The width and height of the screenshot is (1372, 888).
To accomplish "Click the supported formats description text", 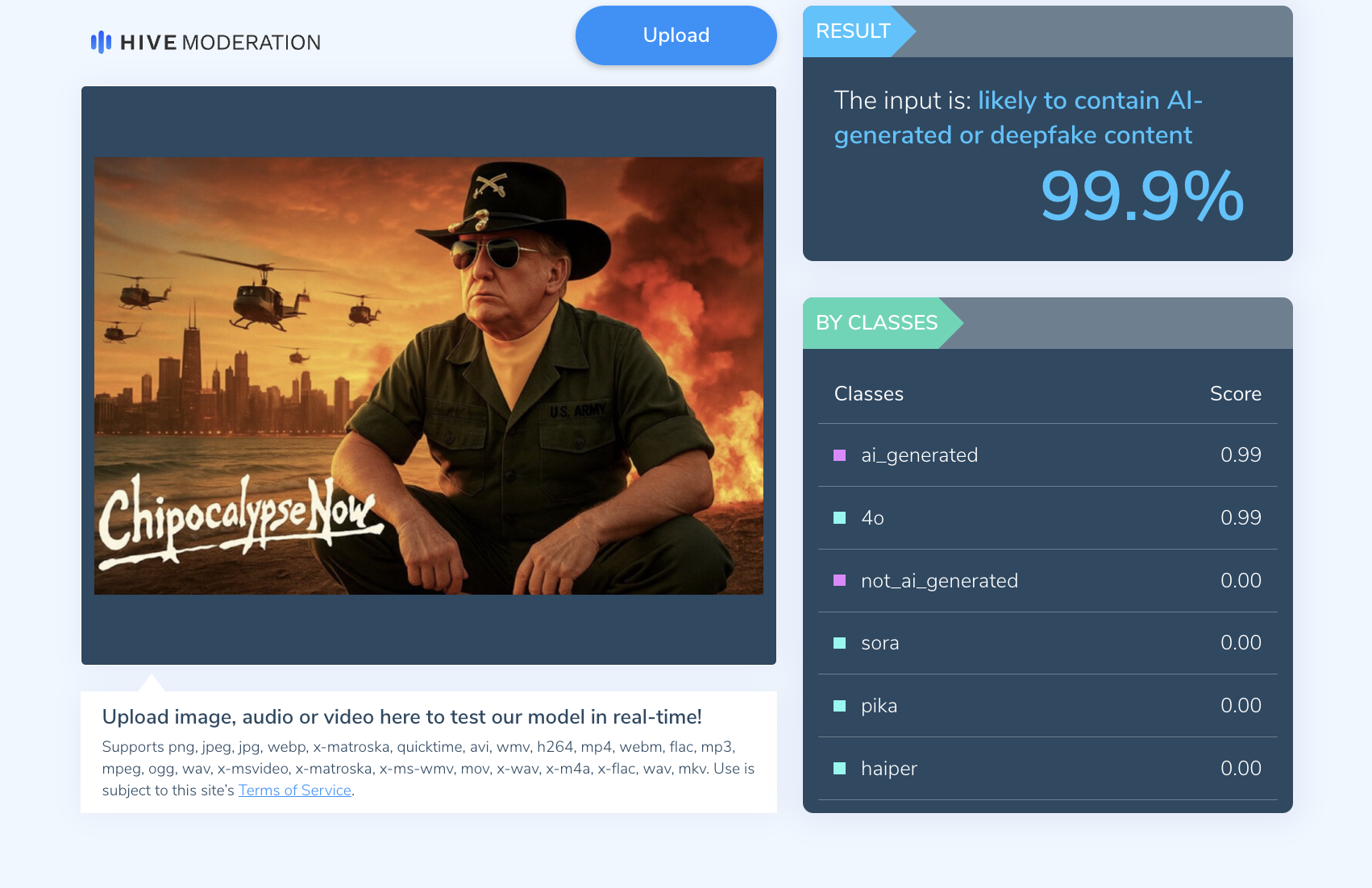I will tap(428, 769).
